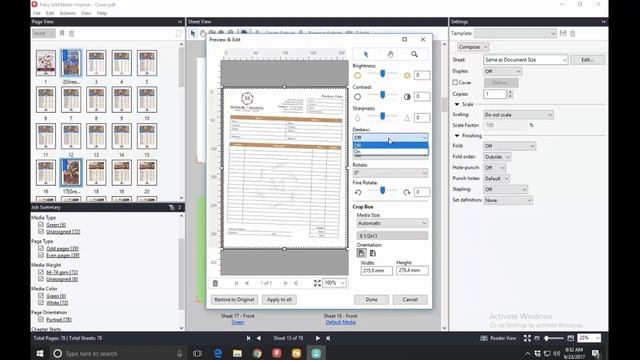Click the blur droplet icon under Sharpness
Image resolution: width=640 pixels, height=360 pixels.
[358, 118]
